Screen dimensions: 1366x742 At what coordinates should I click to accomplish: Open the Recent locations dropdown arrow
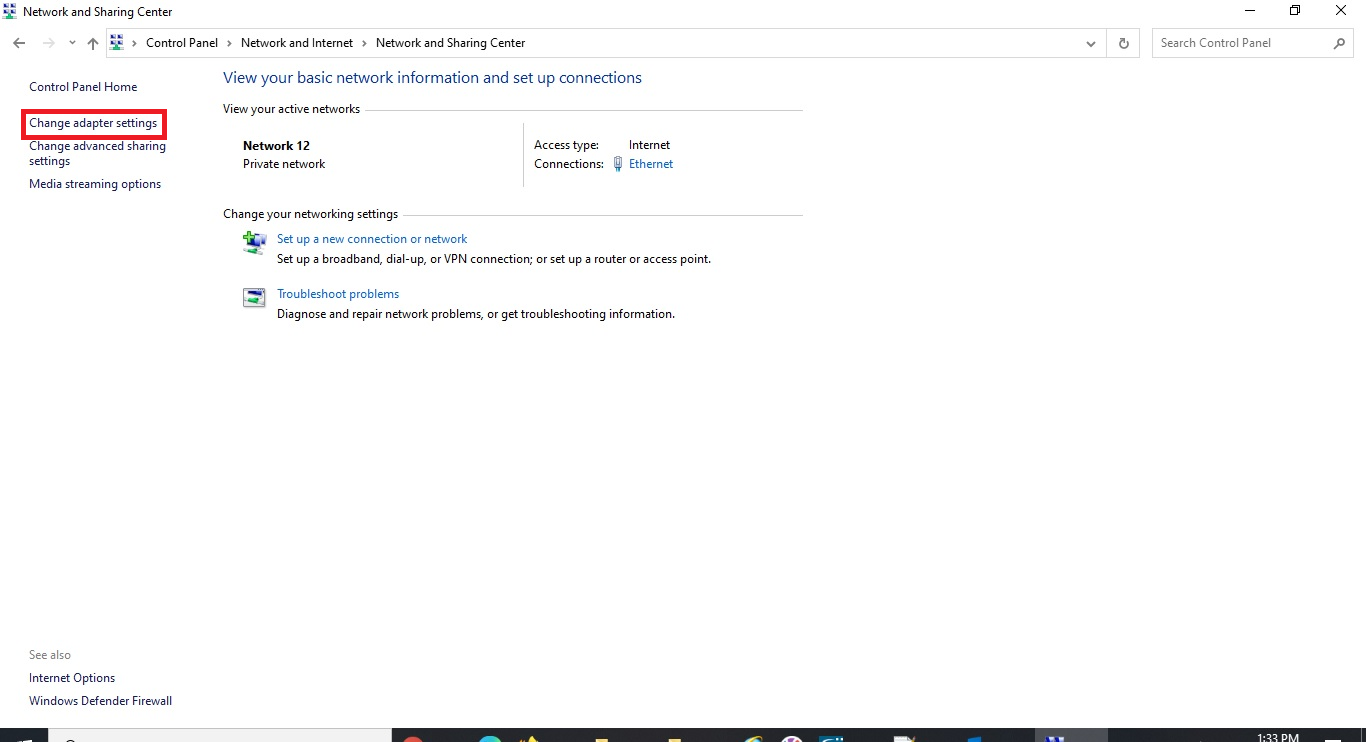tap(72, 43)
